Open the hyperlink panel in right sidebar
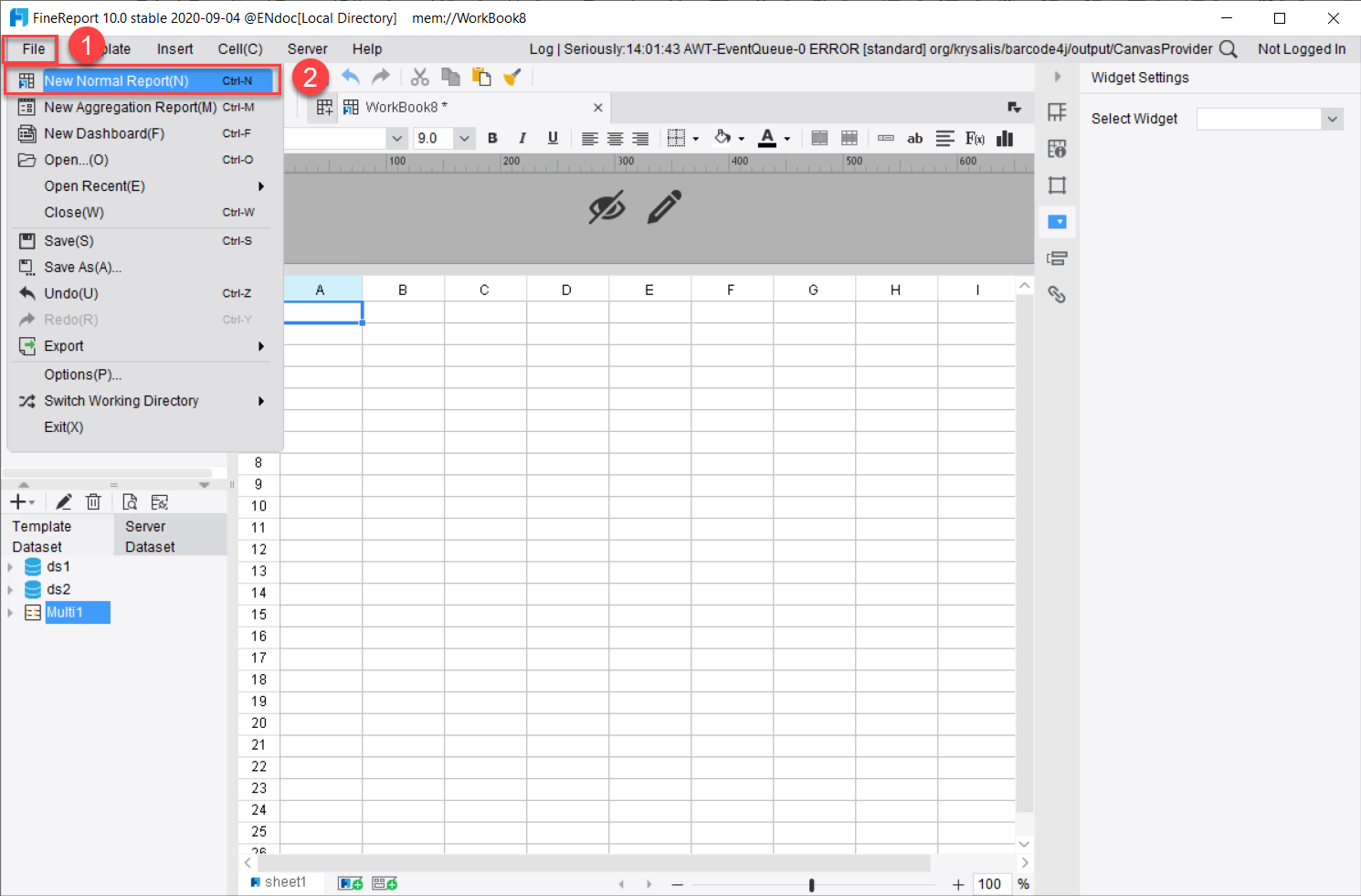Viewport: 1361px width, 896px height. [x=1057, y=294]
